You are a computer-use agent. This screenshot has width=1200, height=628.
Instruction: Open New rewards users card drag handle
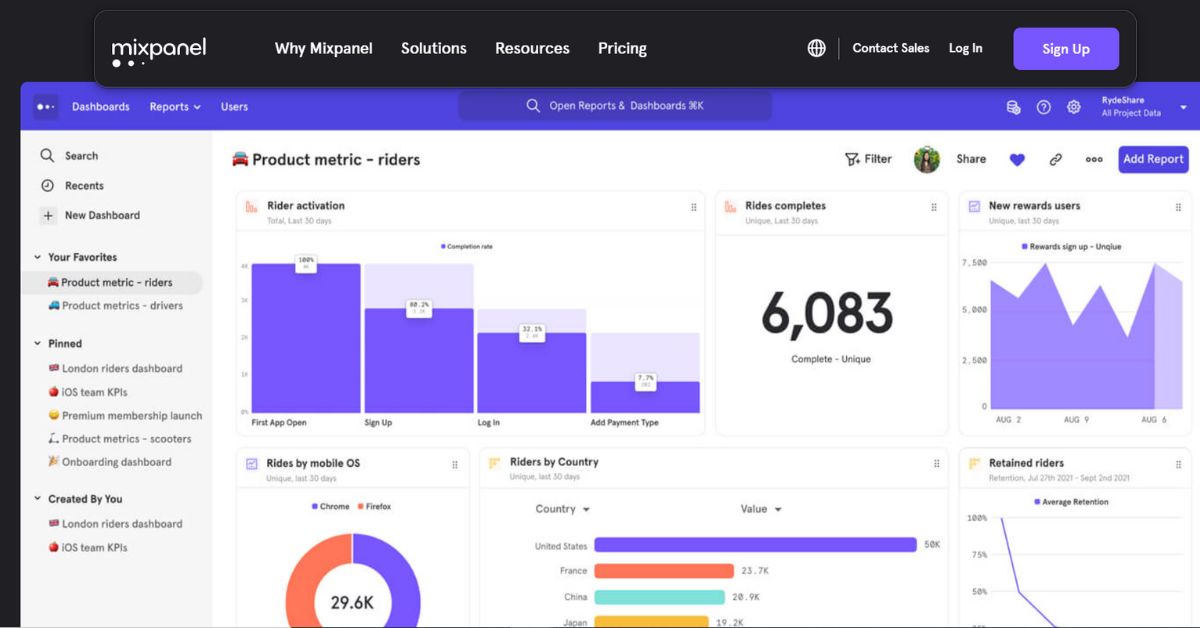click(x=1178, y=208)
